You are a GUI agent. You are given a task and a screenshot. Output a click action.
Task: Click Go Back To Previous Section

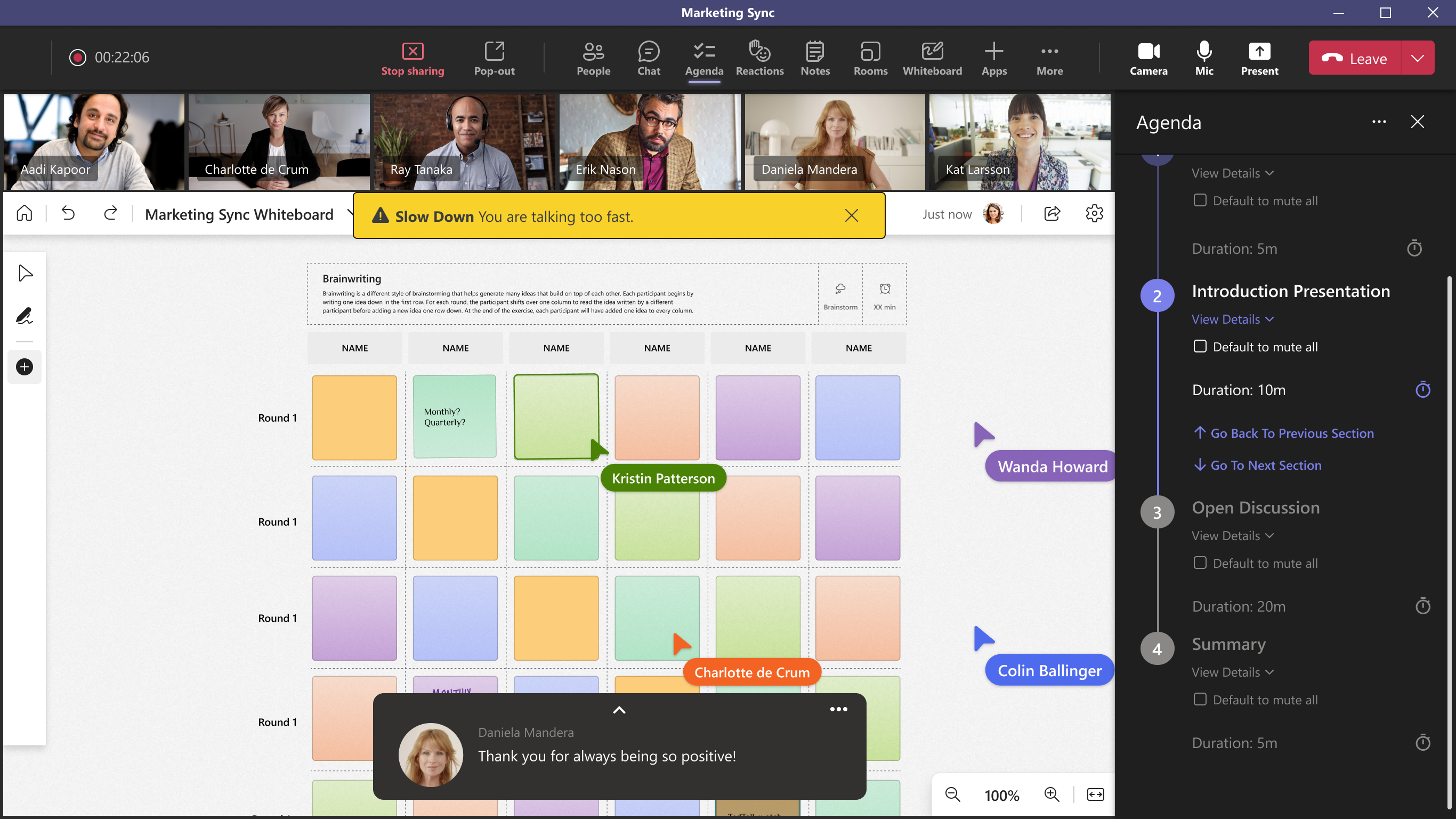[1283, 433]
